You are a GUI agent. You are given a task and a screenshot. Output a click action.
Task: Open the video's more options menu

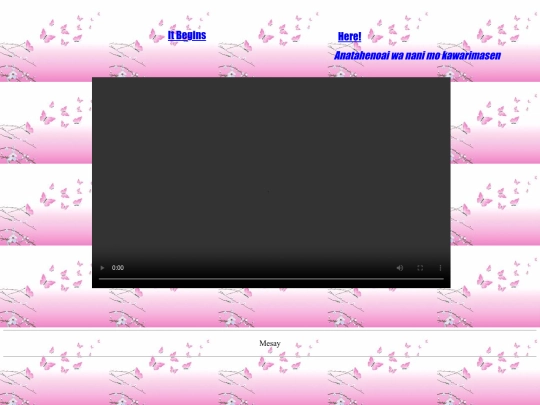(440, 268)
